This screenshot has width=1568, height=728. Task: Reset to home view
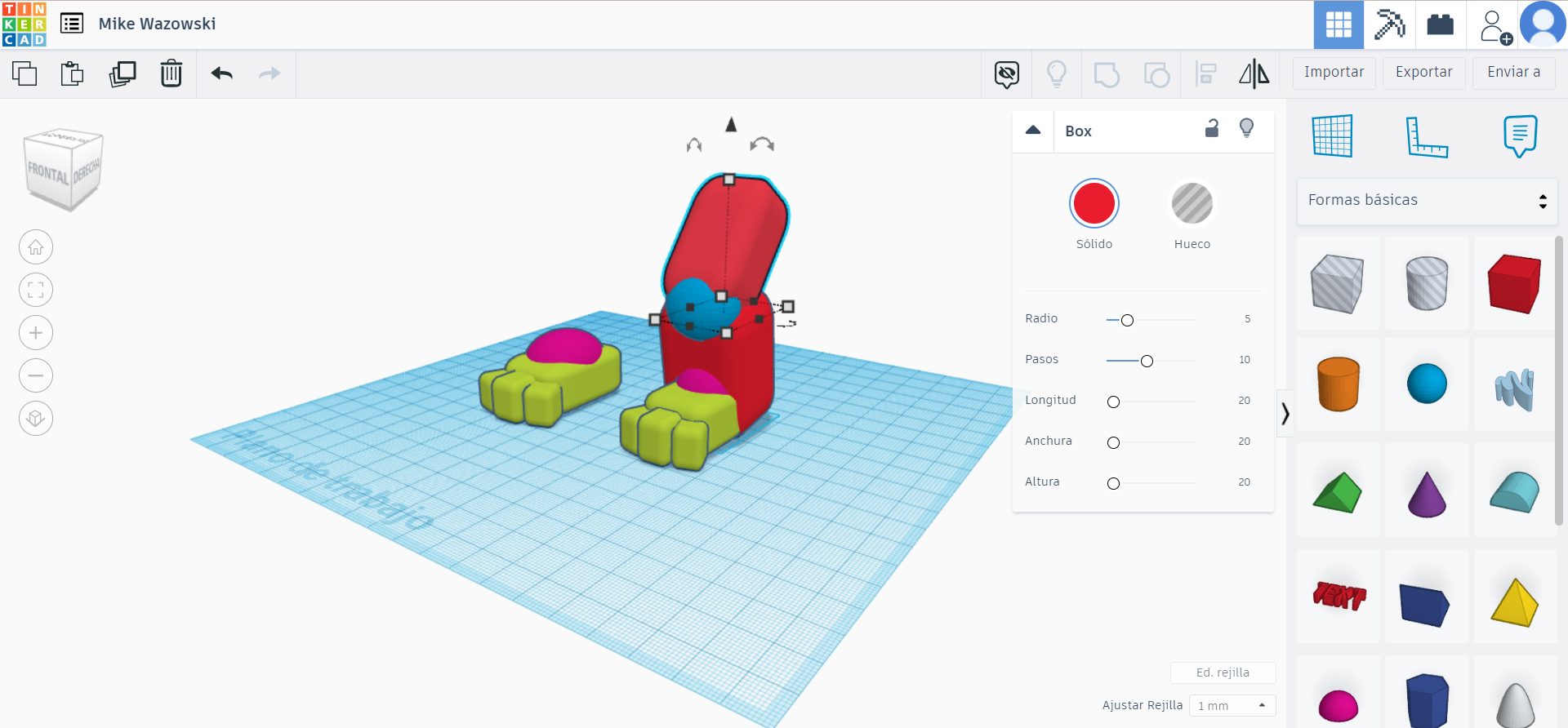click(x=36, y=247)
